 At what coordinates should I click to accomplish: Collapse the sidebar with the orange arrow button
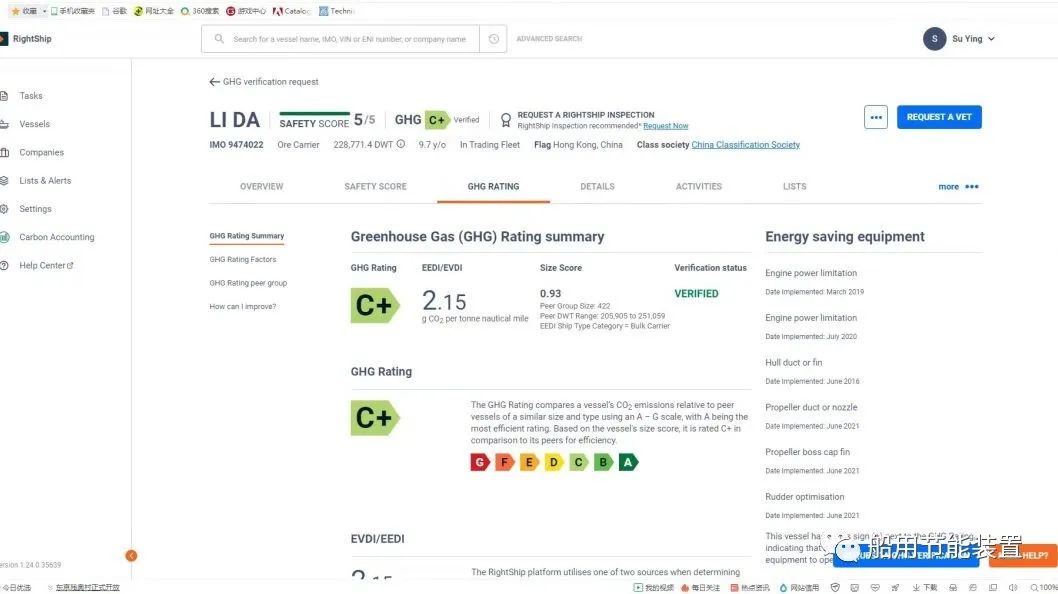click(x=131, y=556)
